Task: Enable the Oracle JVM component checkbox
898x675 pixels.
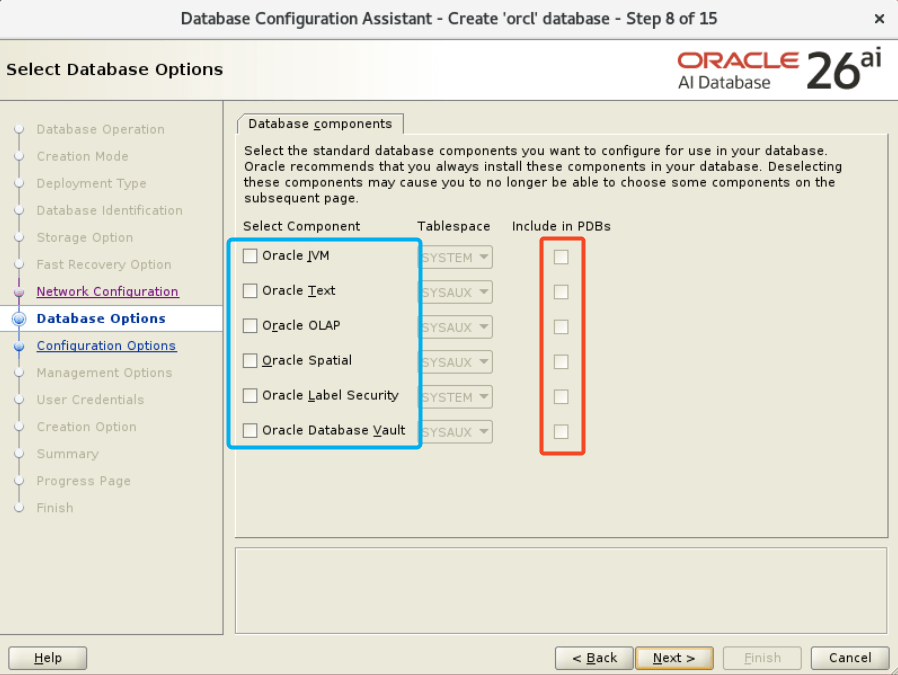Action: pyautogui.click(x=250, y=256)
